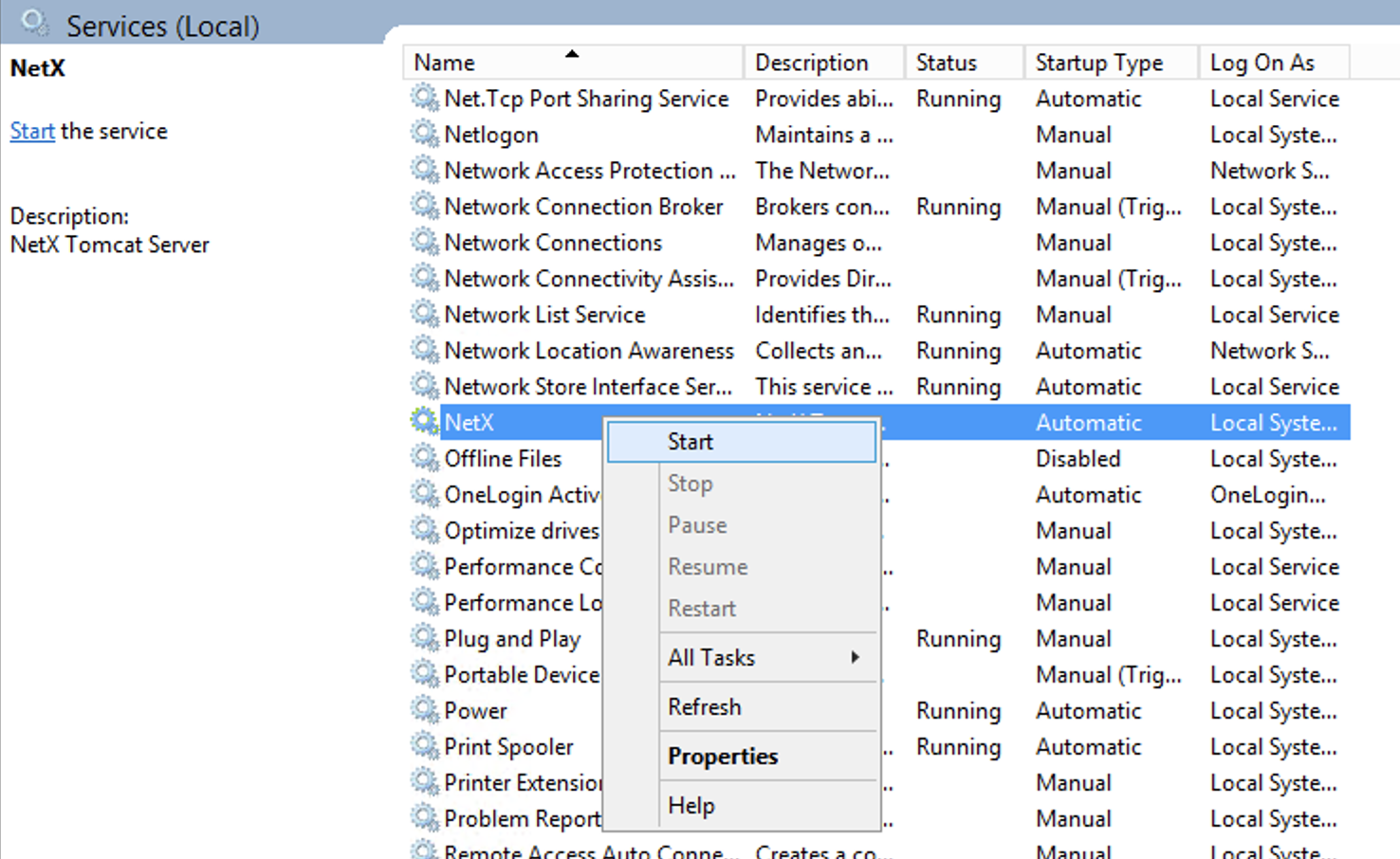Click the Offline Files service icon
Screen dimensions: 1400x859
coord(424,458)
